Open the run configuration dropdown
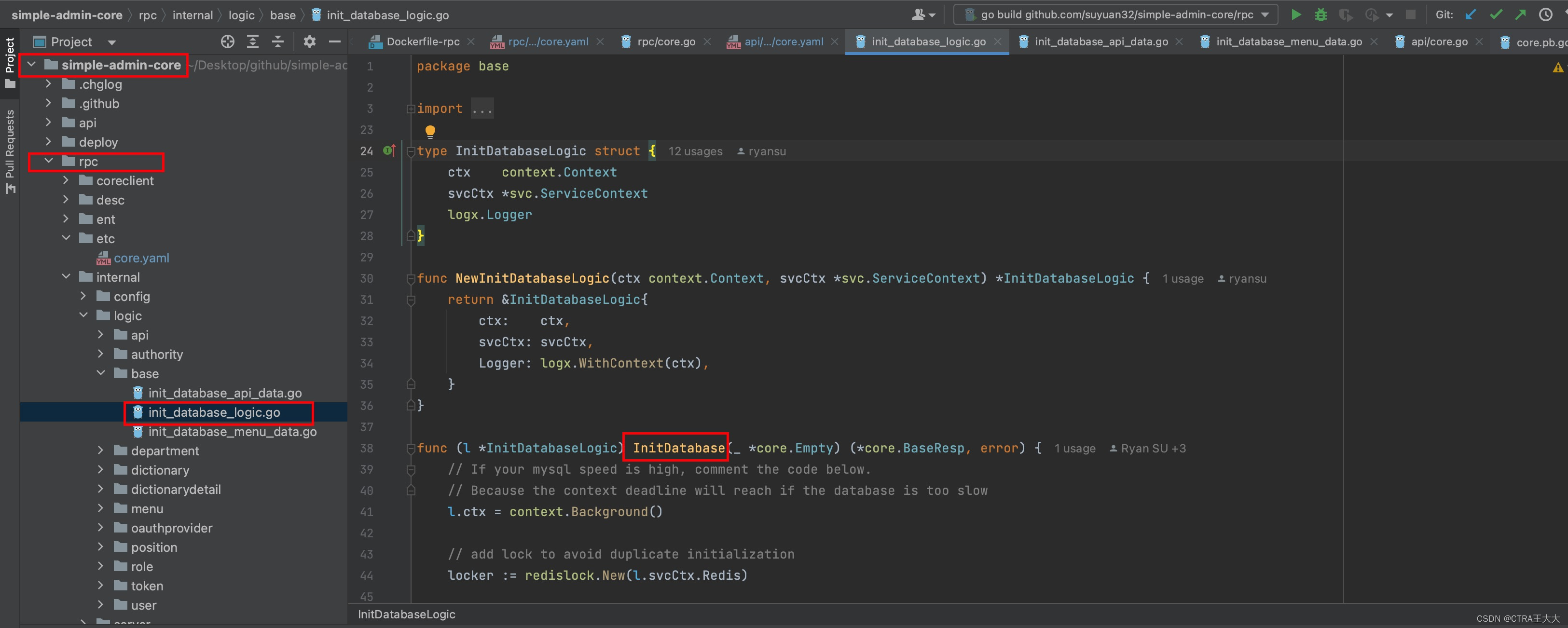 [1117, 14]
